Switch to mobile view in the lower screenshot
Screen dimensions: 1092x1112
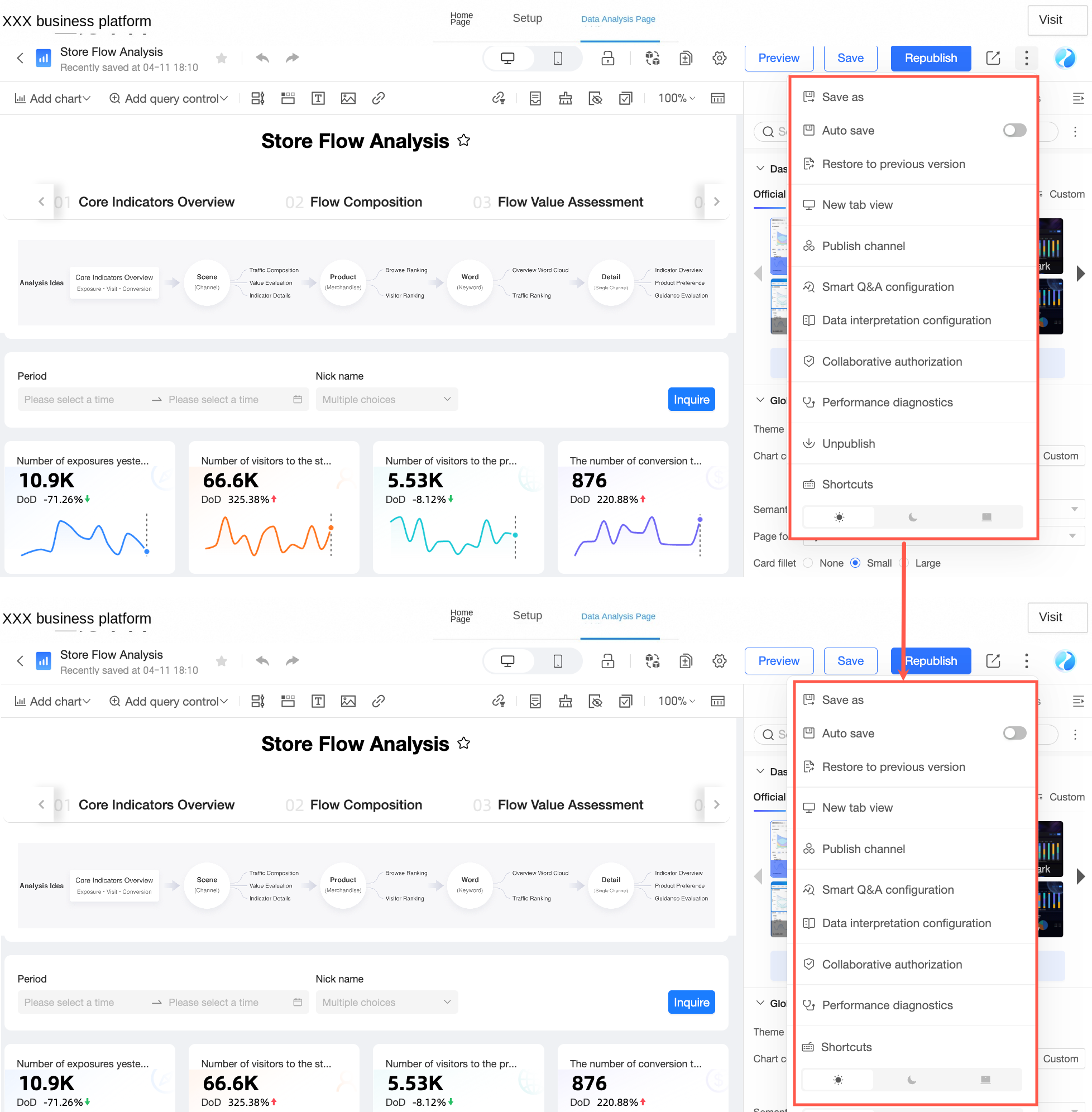(558, 660)
